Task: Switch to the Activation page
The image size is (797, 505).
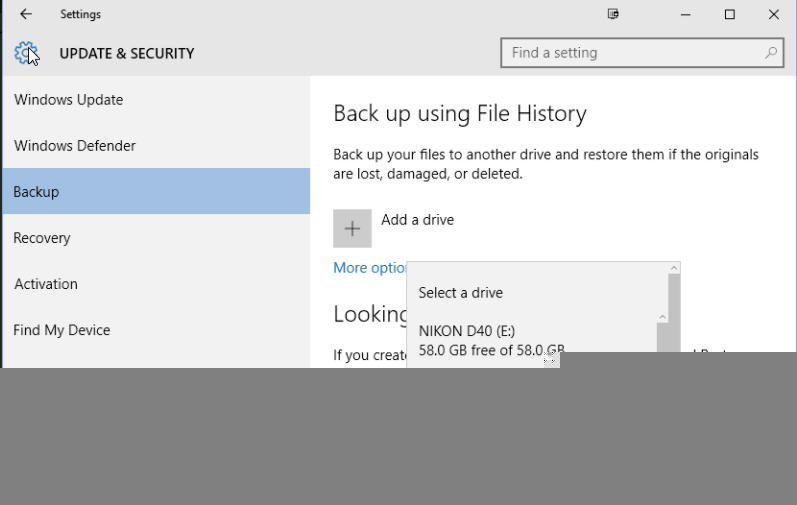Action: tap(46, 284)
